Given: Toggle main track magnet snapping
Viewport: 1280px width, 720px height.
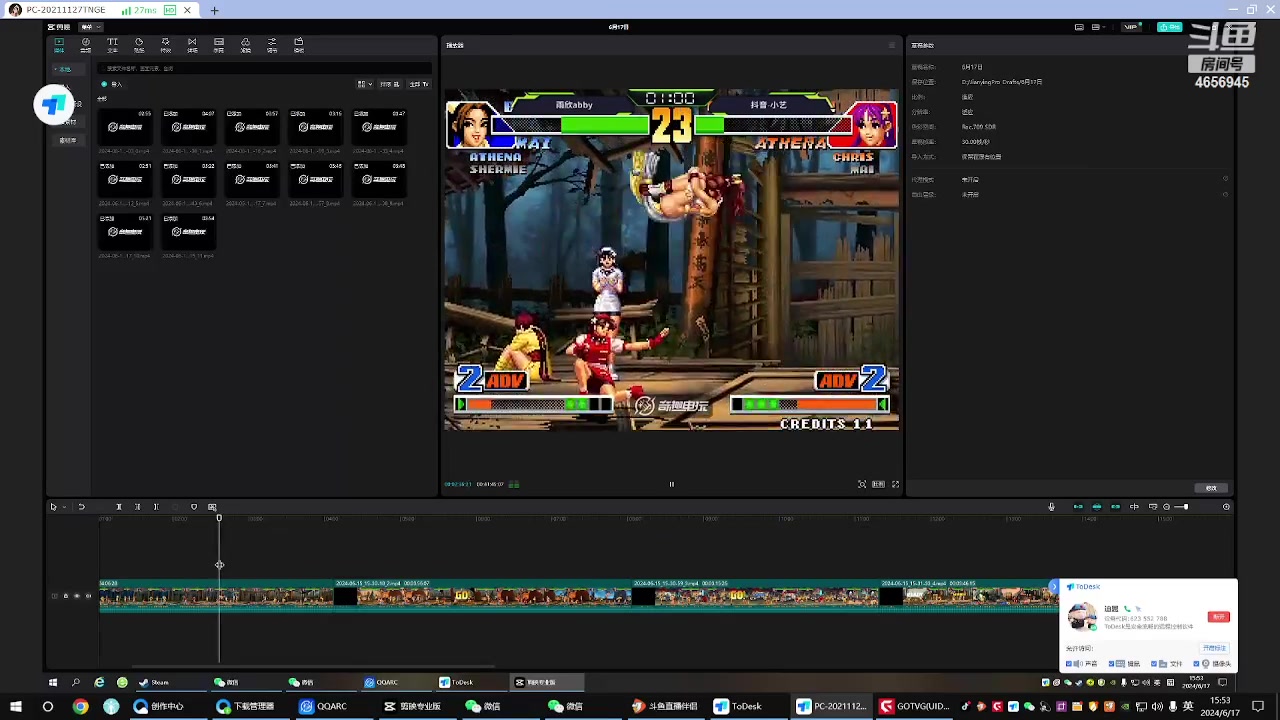Looking at the screenshot, I should point(1078,507).
